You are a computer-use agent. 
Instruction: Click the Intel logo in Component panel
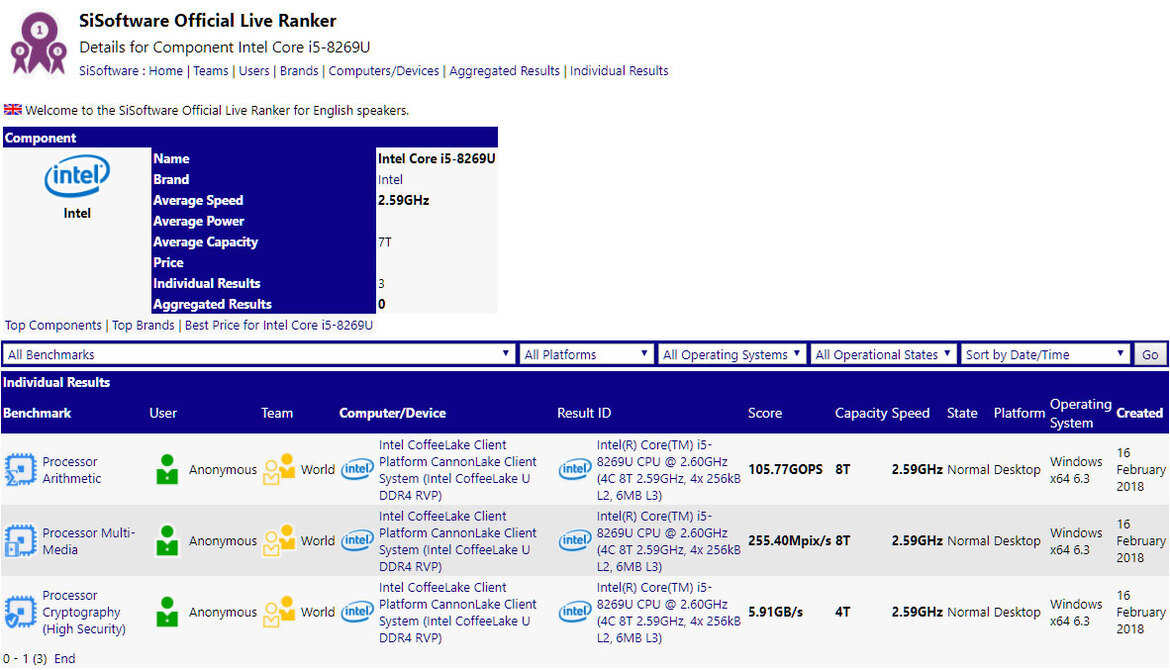coord(77,175)
